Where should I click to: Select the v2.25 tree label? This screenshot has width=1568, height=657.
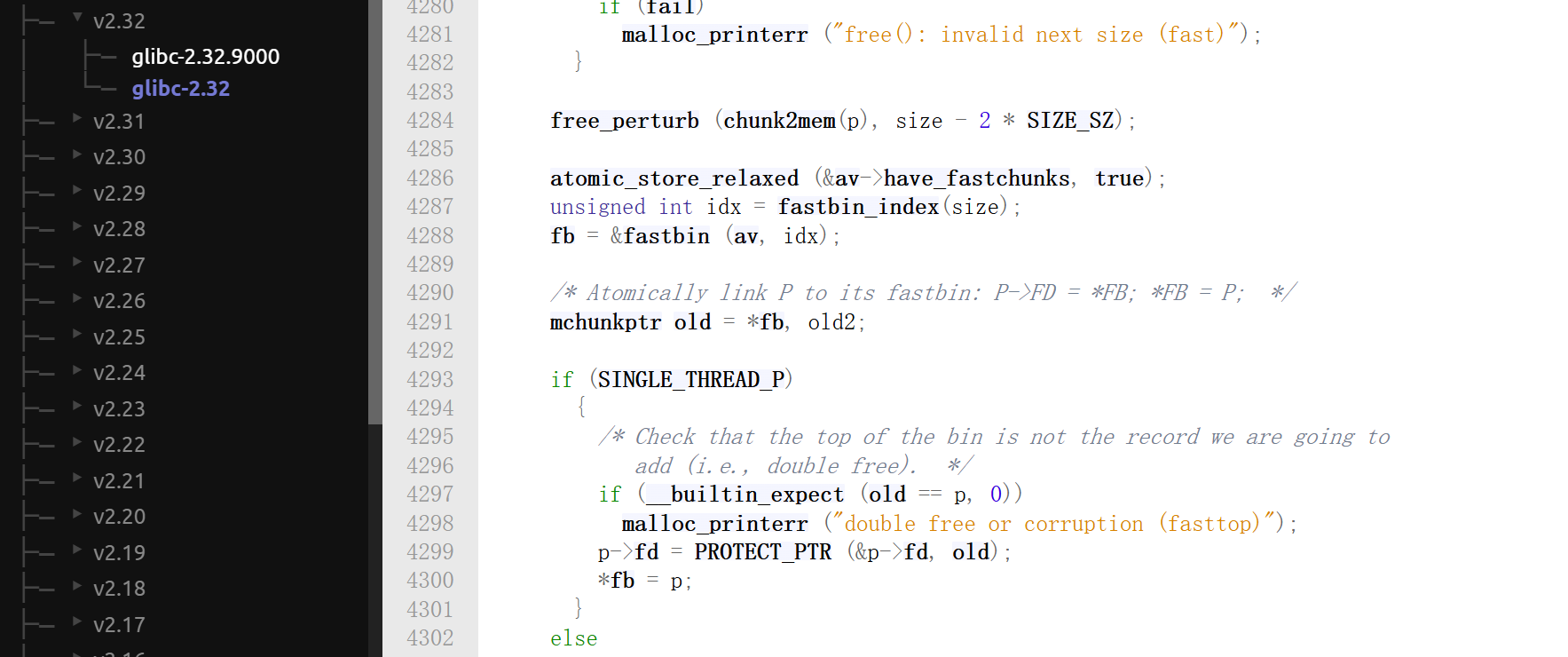pyautogui.click(x=119, y=337)
